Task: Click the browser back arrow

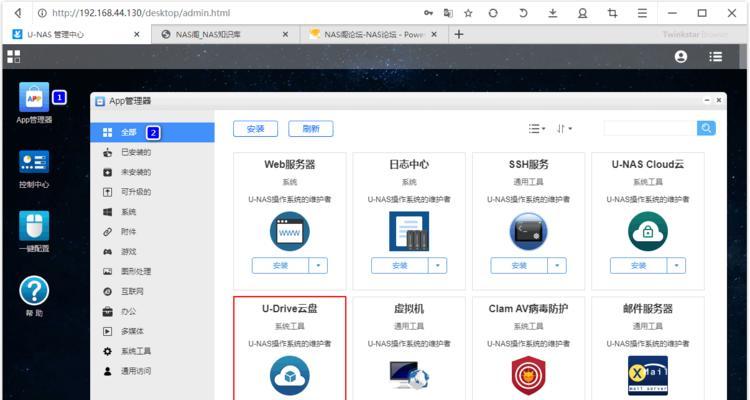Action: 18,13
